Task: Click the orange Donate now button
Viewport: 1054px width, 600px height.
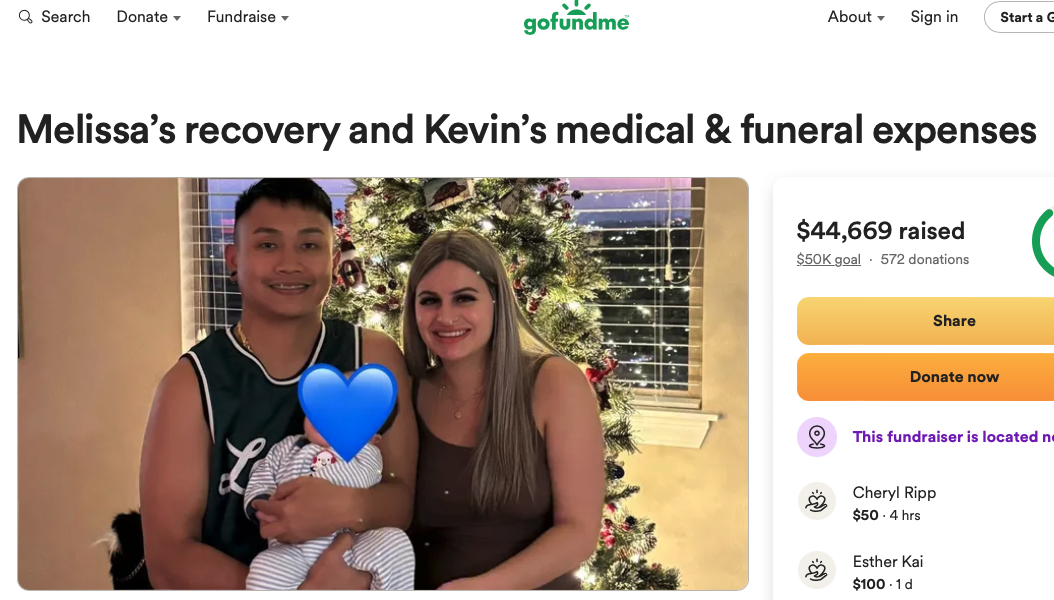Action: [926, 377]
